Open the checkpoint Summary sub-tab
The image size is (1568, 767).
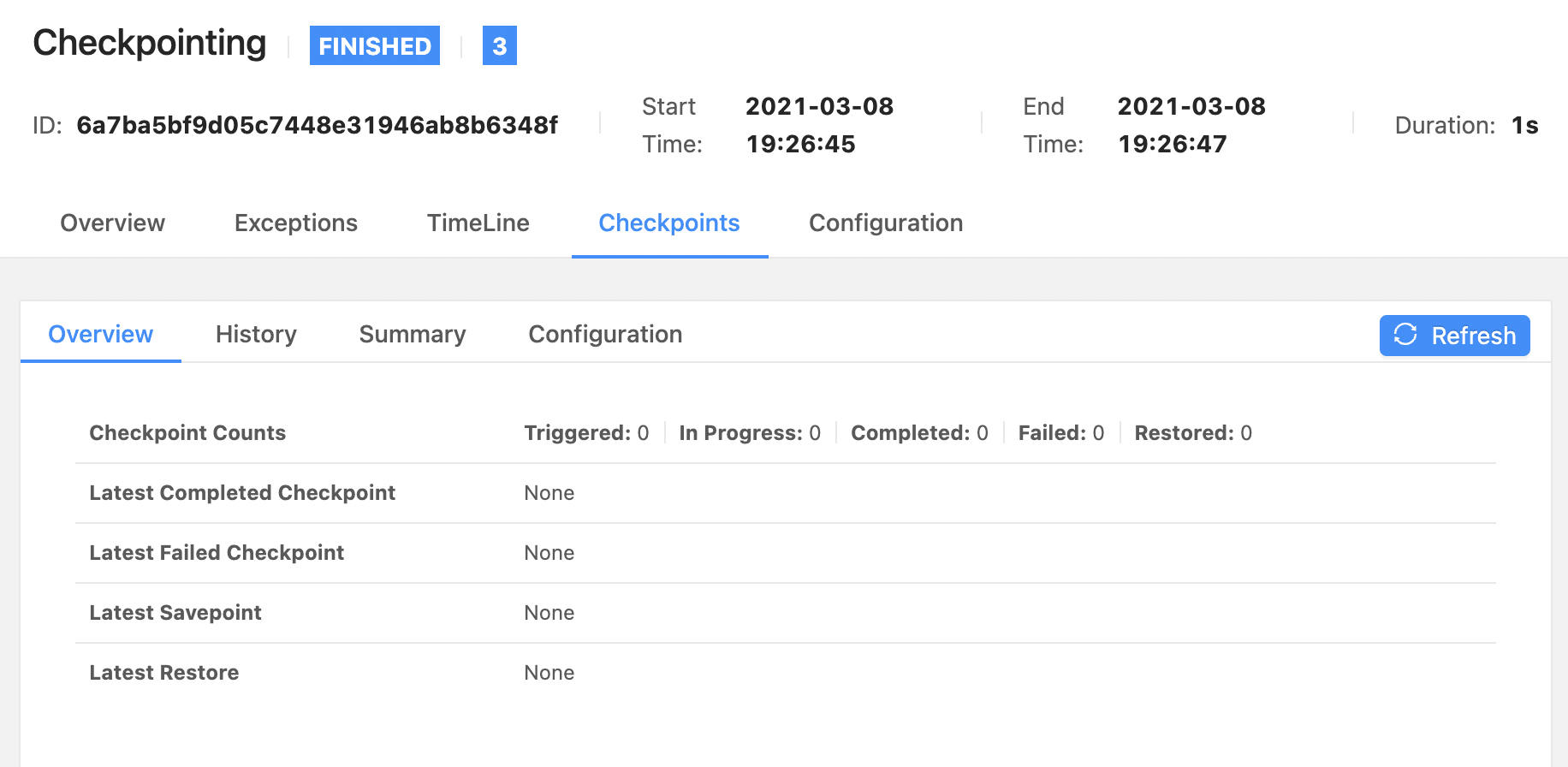tap(412, 335)
